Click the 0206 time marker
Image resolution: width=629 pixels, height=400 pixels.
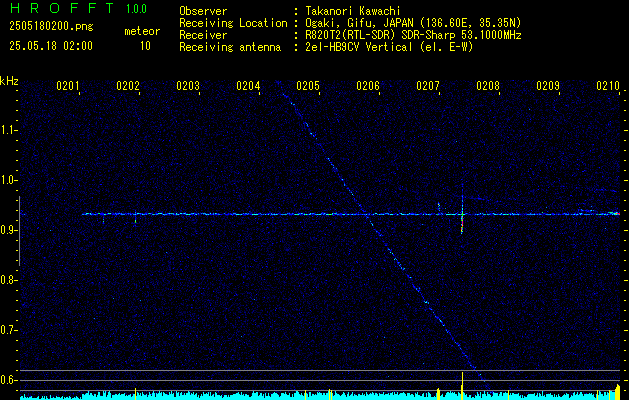pos(368,85)
